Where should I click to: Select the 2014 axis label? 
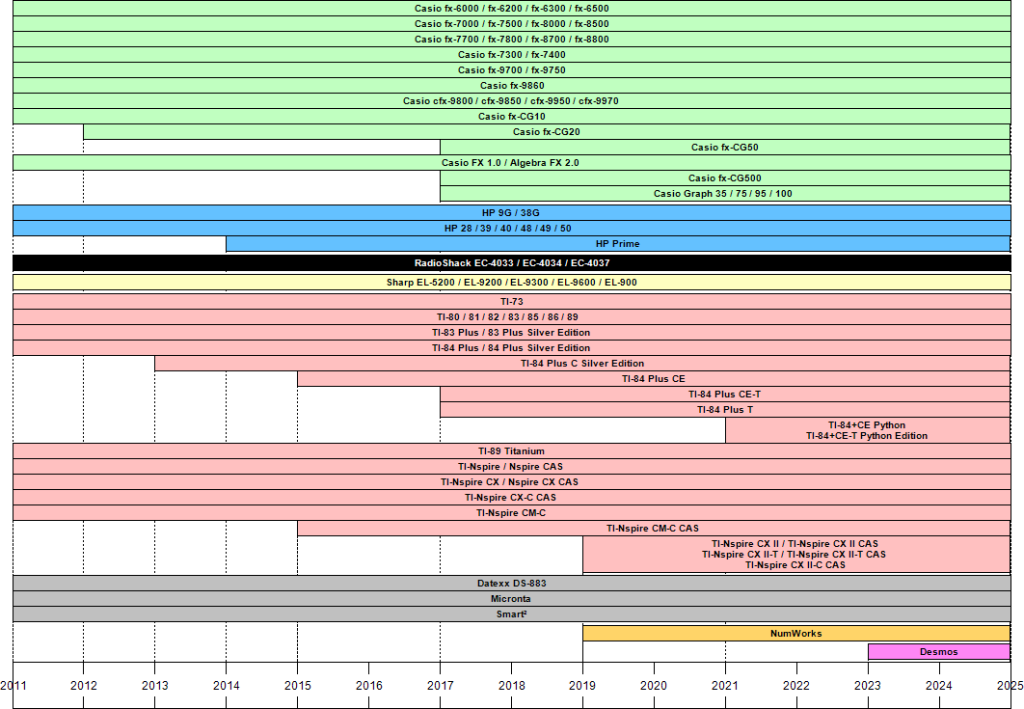pos(226,685)
